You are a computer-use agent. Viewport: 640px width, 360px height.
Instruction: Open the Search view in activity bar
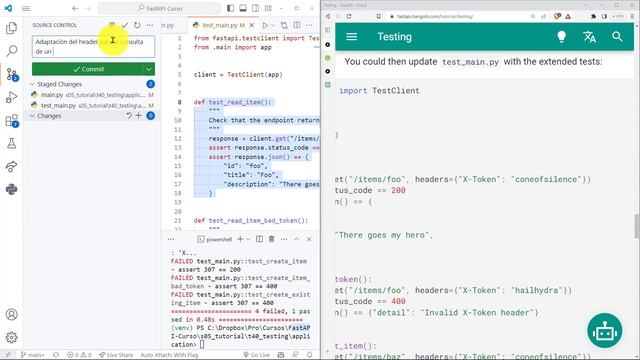pyautogui.click(x=11, y=51)
